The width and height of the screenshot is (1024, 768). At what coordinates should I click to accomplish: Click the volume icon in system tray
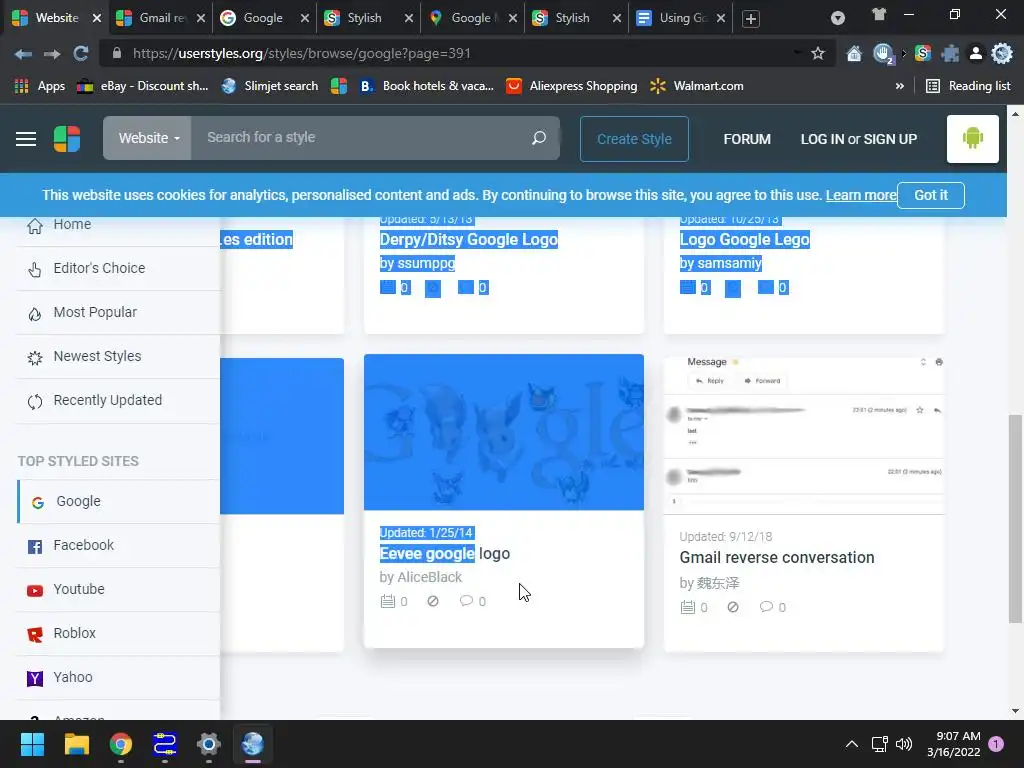(x=904, y=744)
